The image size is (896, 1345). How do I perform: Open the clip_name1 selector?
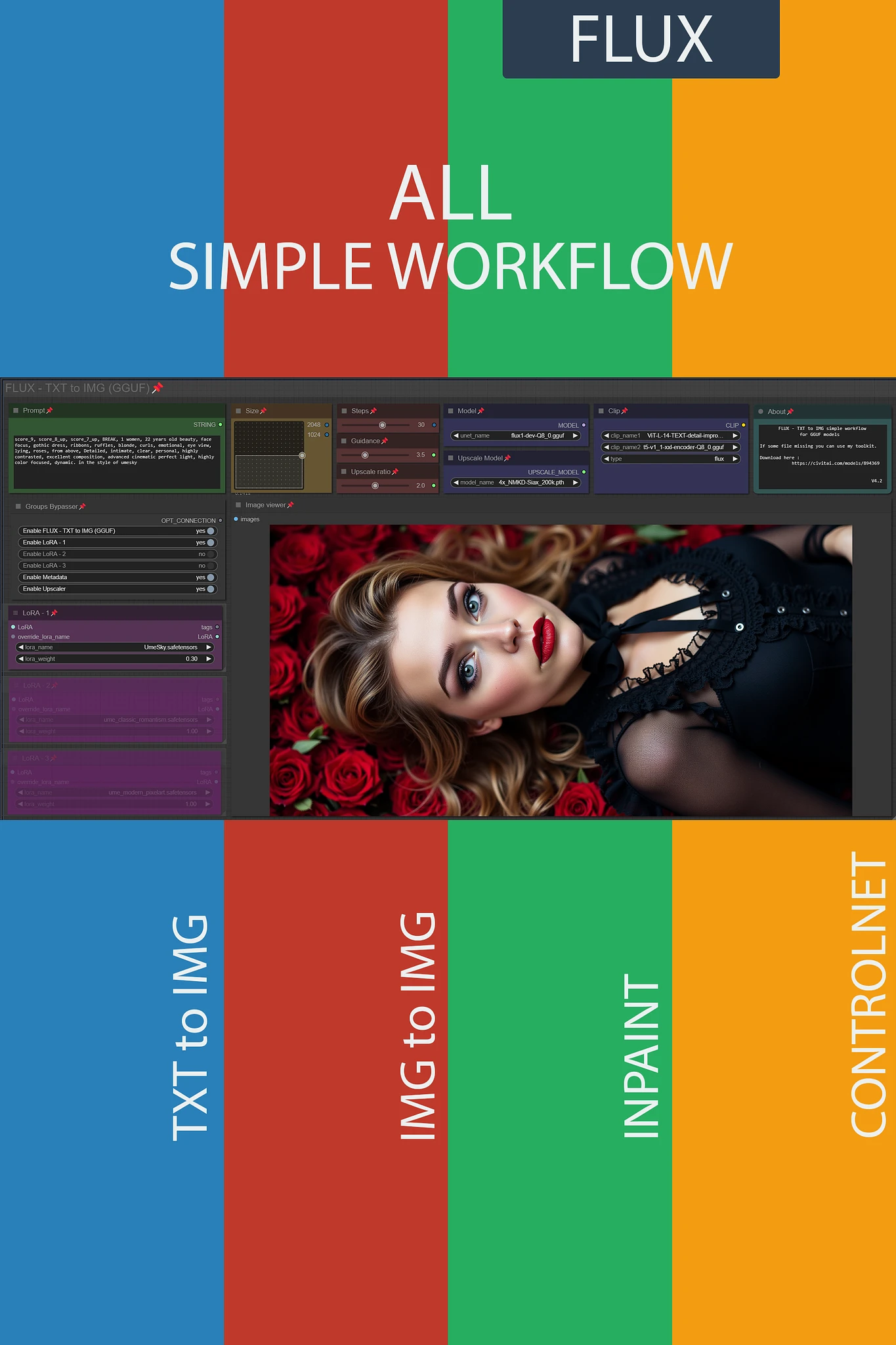671,435
